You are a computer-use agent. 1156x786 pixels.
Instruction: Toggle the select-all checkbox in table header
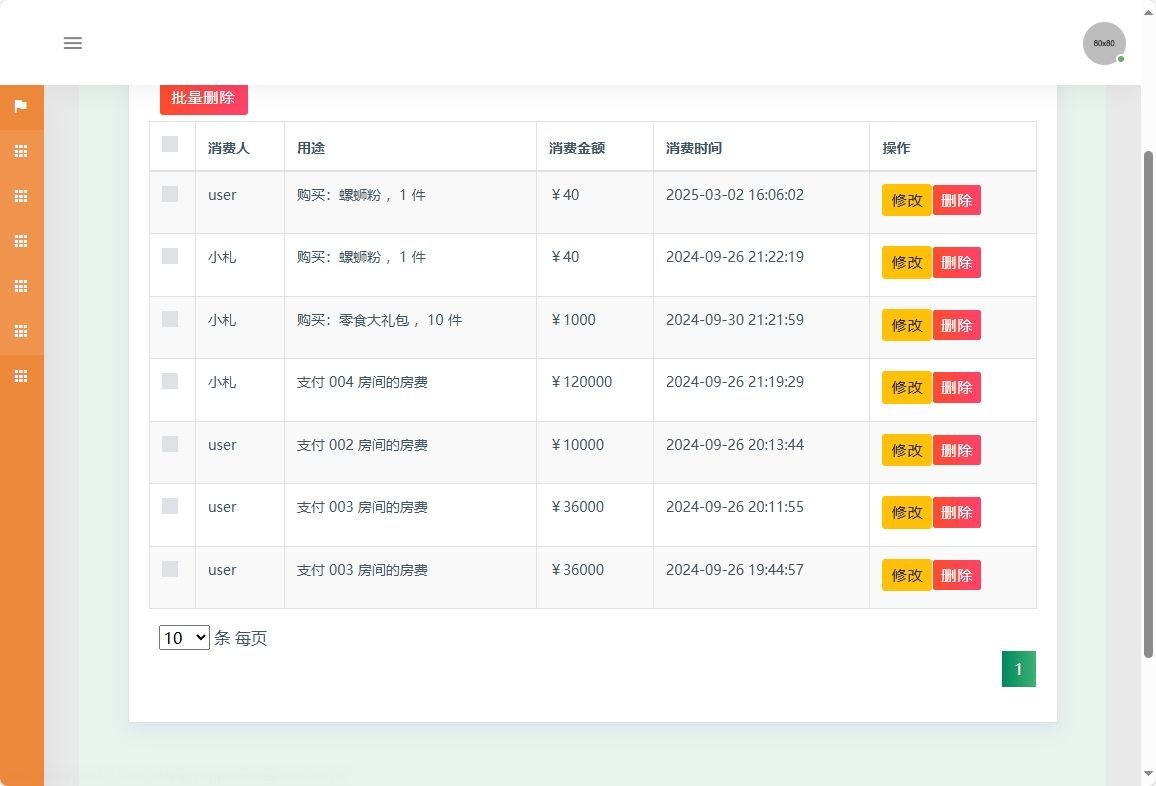(x=170, y=144)
